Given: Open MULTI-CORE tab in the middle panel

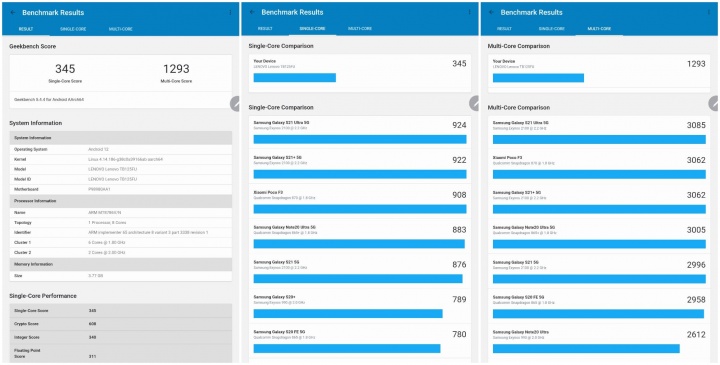Looking at the screenshot, I should pyautogui.click(x=360, y=28).
